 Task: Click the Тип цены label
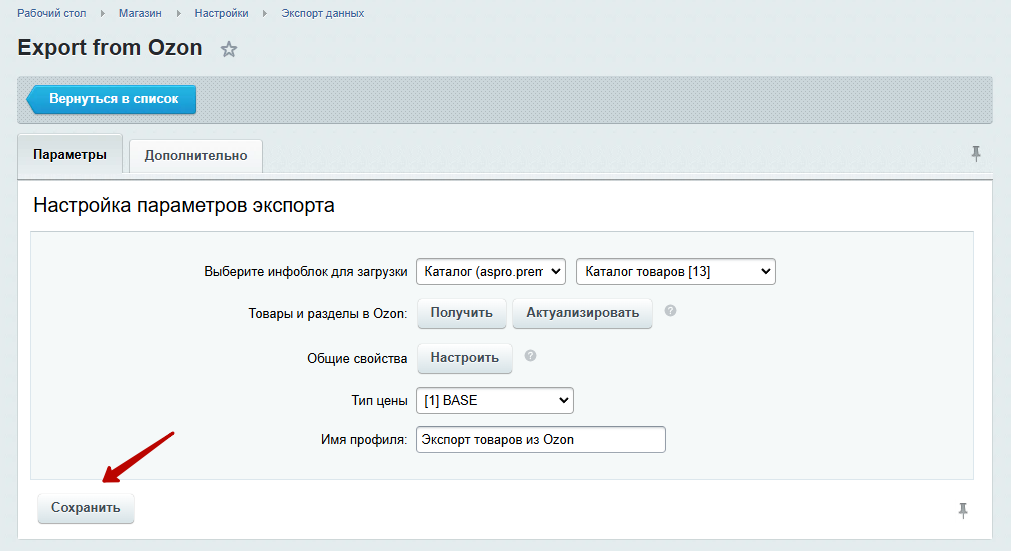pyautogui.click(x=379, y=401)
